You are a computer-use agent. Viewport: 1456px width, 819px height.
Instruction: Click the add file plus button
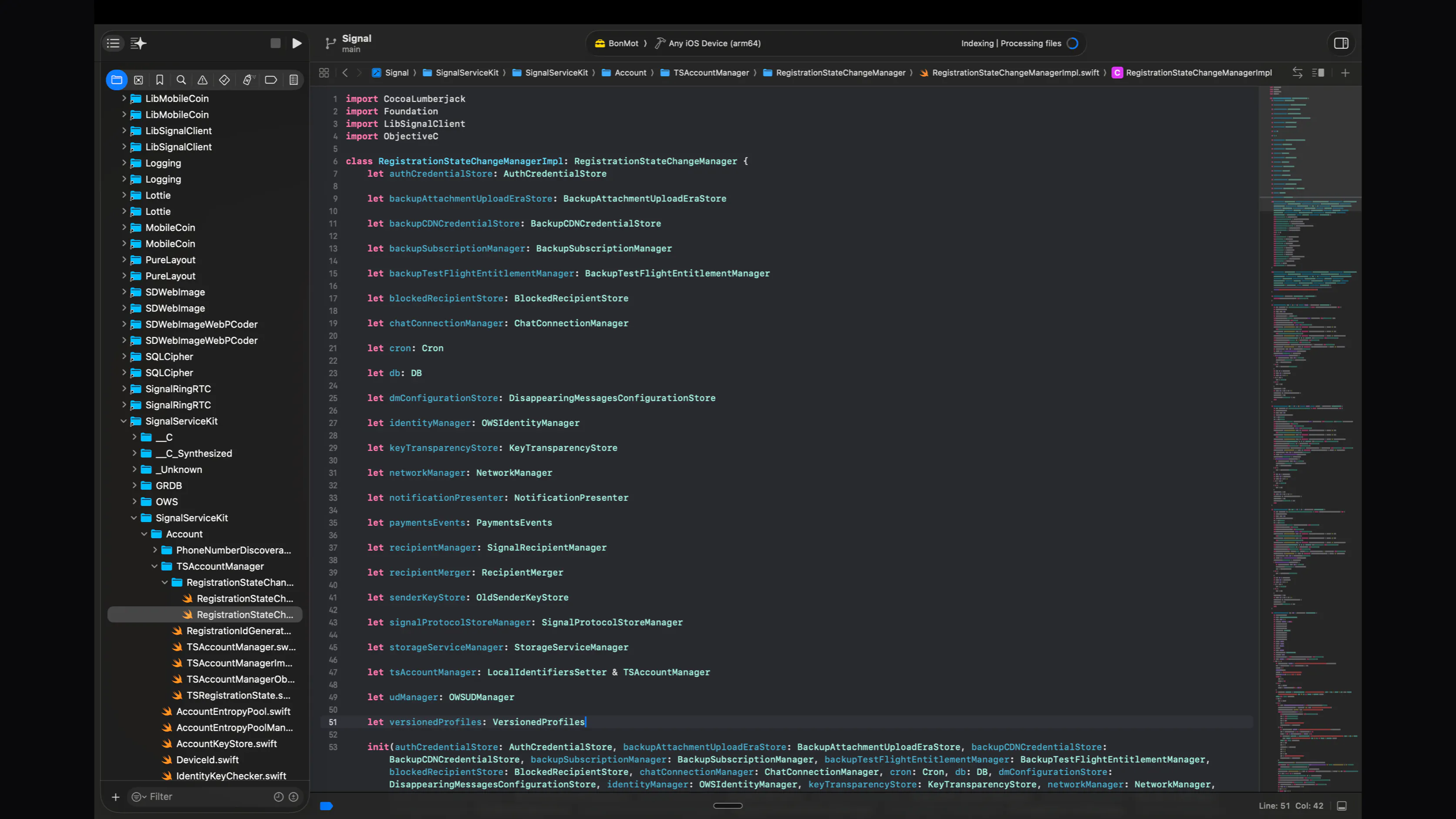[116, 797]
